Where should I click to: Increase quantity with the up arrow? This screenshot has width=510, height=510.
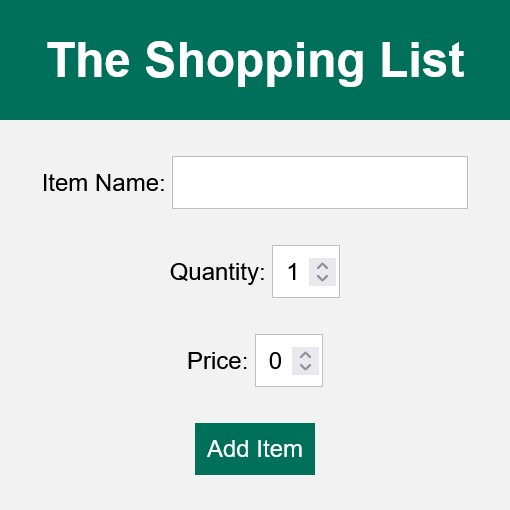[322, 266]
